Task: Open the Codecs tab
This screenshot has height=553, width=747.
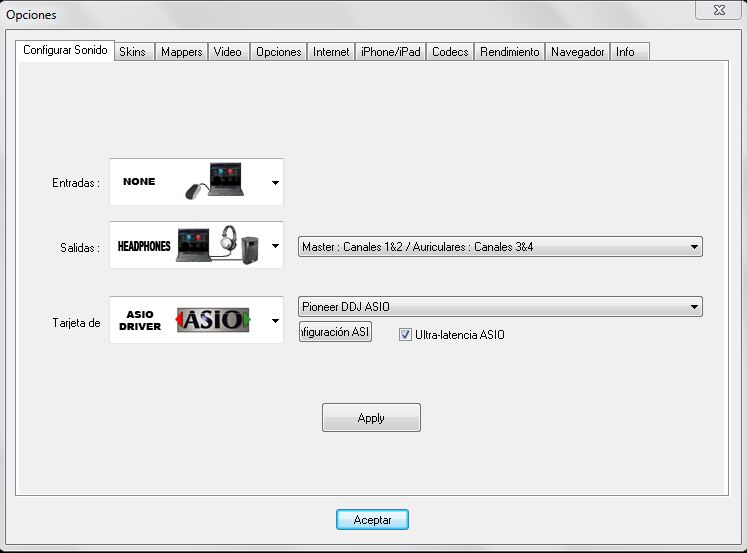Action: pos(450,52)
